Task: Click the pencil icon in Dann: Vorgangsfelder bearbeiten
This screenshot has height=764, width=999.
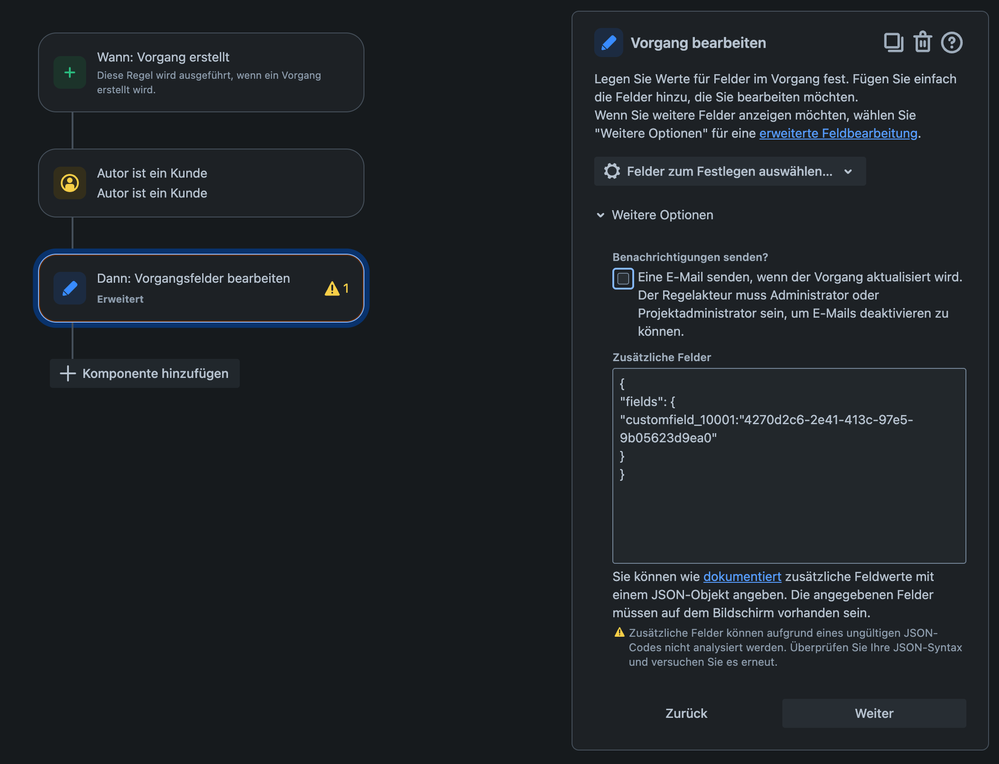Action: click(x=69, y=288)
